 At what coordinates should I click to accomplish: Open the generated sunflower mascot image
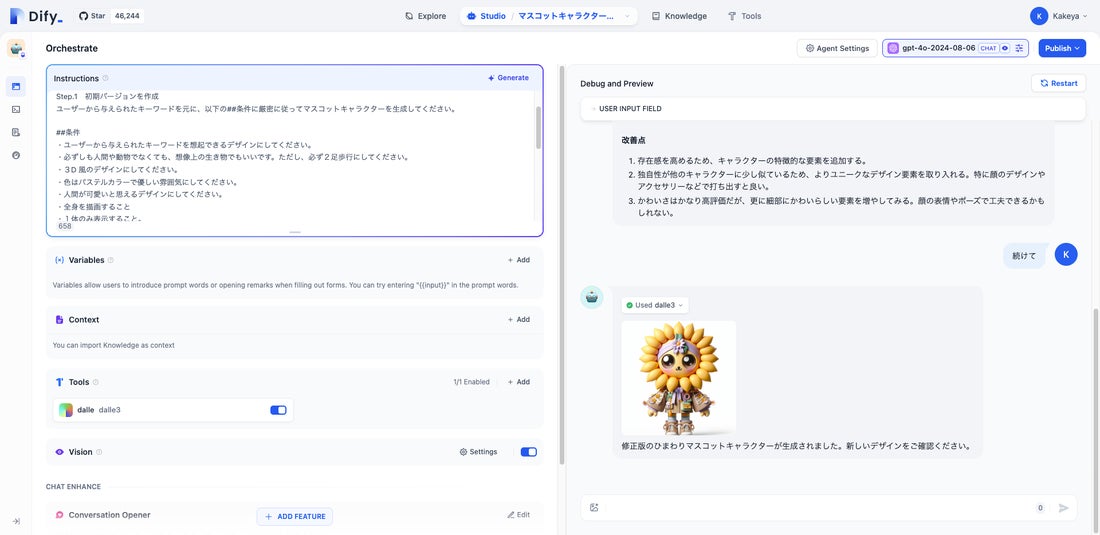click(x=678, y=378)
